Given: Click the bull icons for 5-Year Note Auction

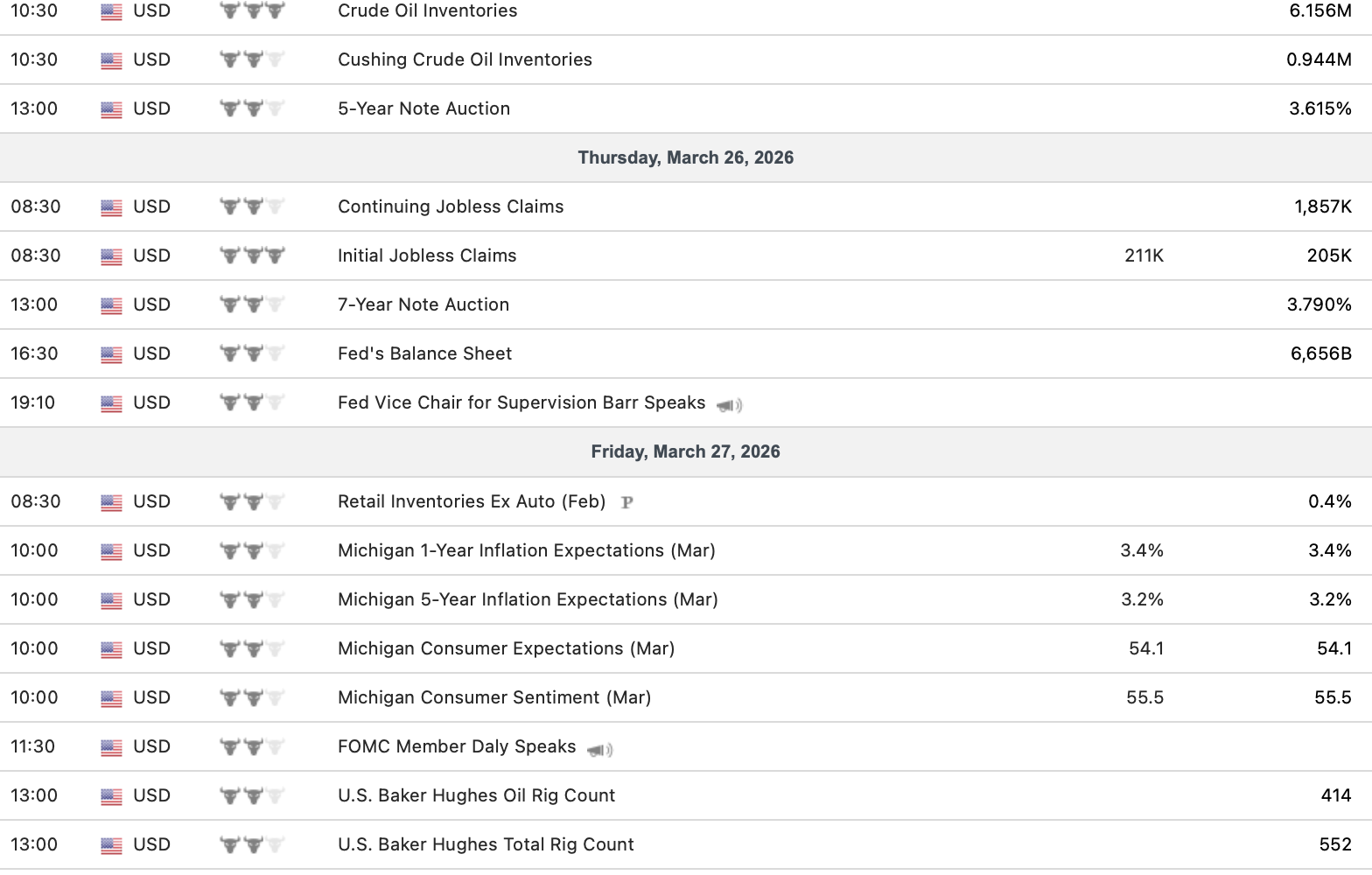Looking at the screenshot, I should point(252,108).
